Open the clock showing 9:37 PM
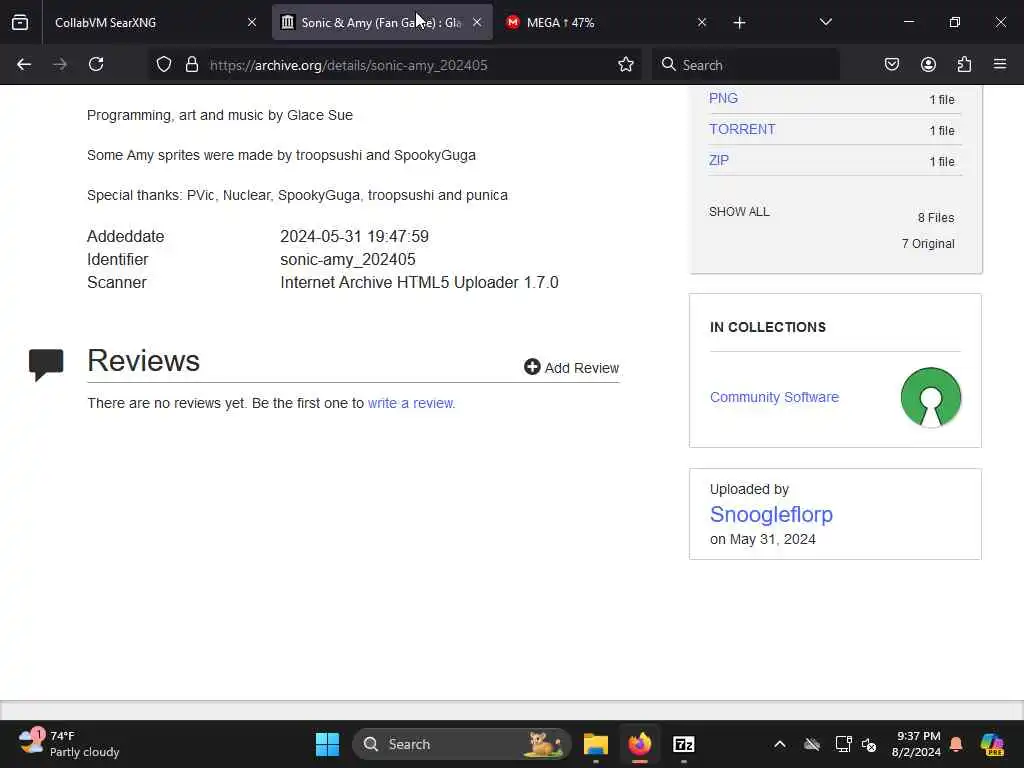 918,744
